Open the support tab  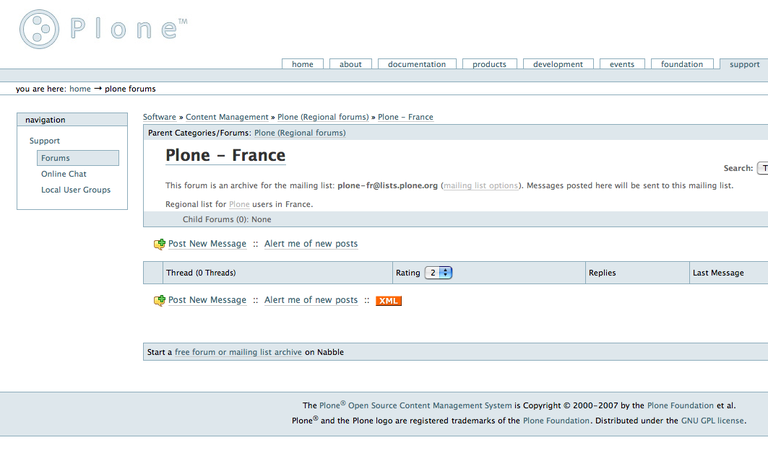click(744, 64)
